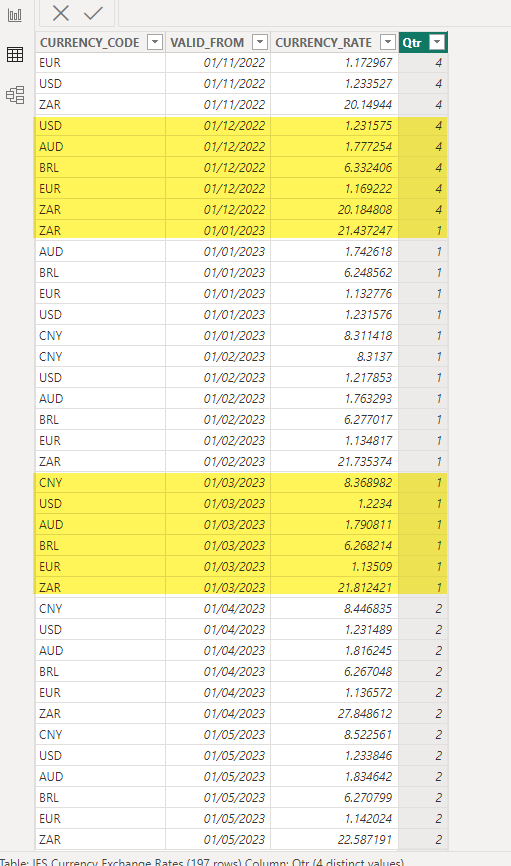511x866 pixels.
Task: Open CURRENCY_RATE column filter dropdown
Action: pyautogui.click(x=388, y=42)
